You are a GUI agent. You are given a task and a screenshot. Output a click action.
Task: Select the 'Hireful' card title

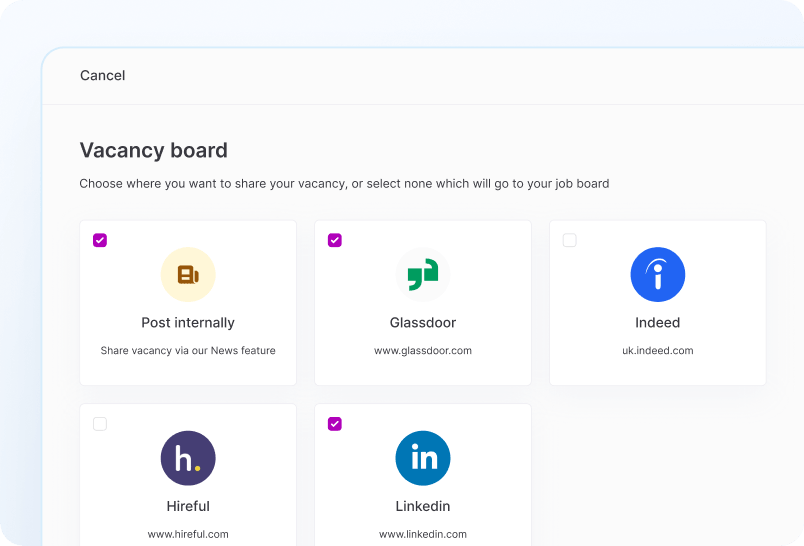(188, 506)
